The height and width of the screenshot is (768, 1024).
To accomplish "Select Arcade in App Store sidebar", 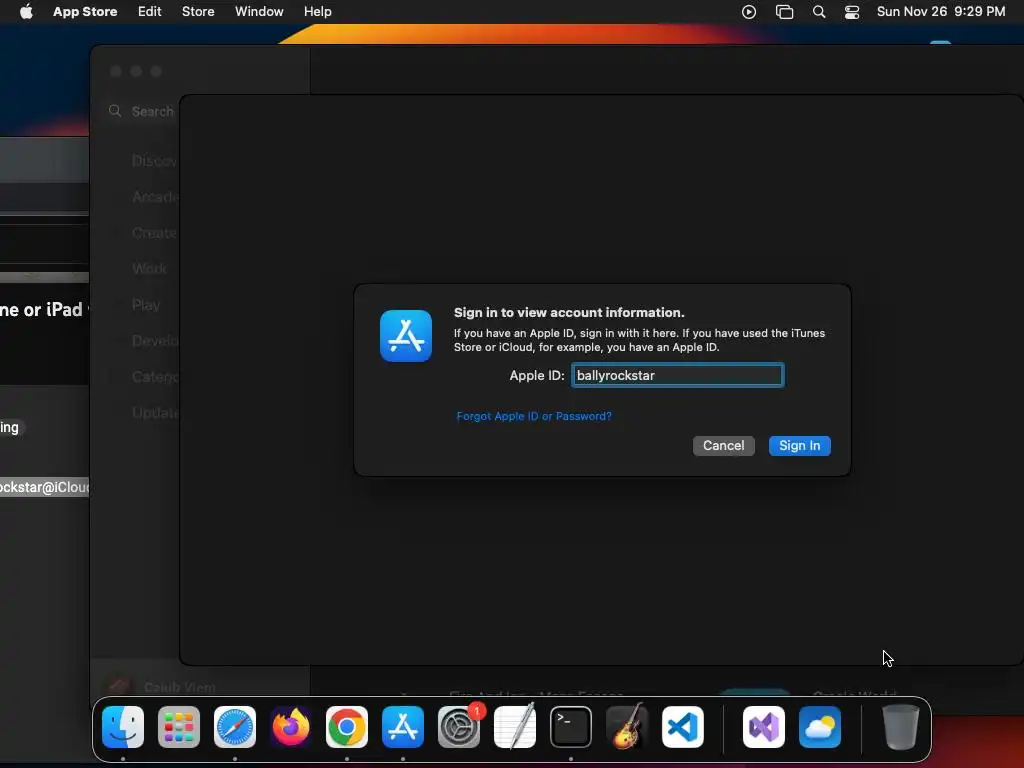I will coord(155,197).
